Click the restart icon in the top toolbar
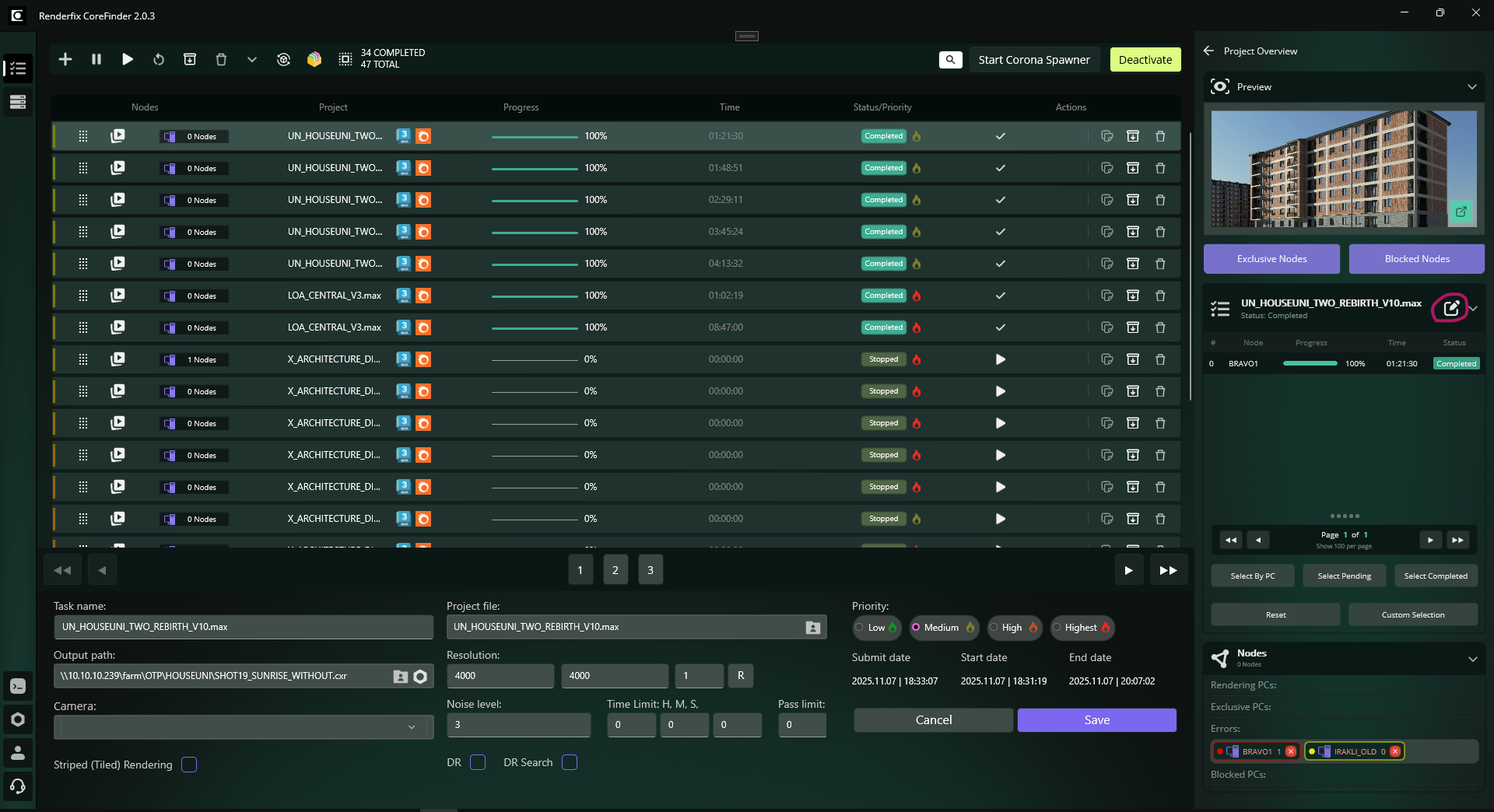Image resolution: width=1494 pixels, height=812 pixels. (x=159, y=60)
